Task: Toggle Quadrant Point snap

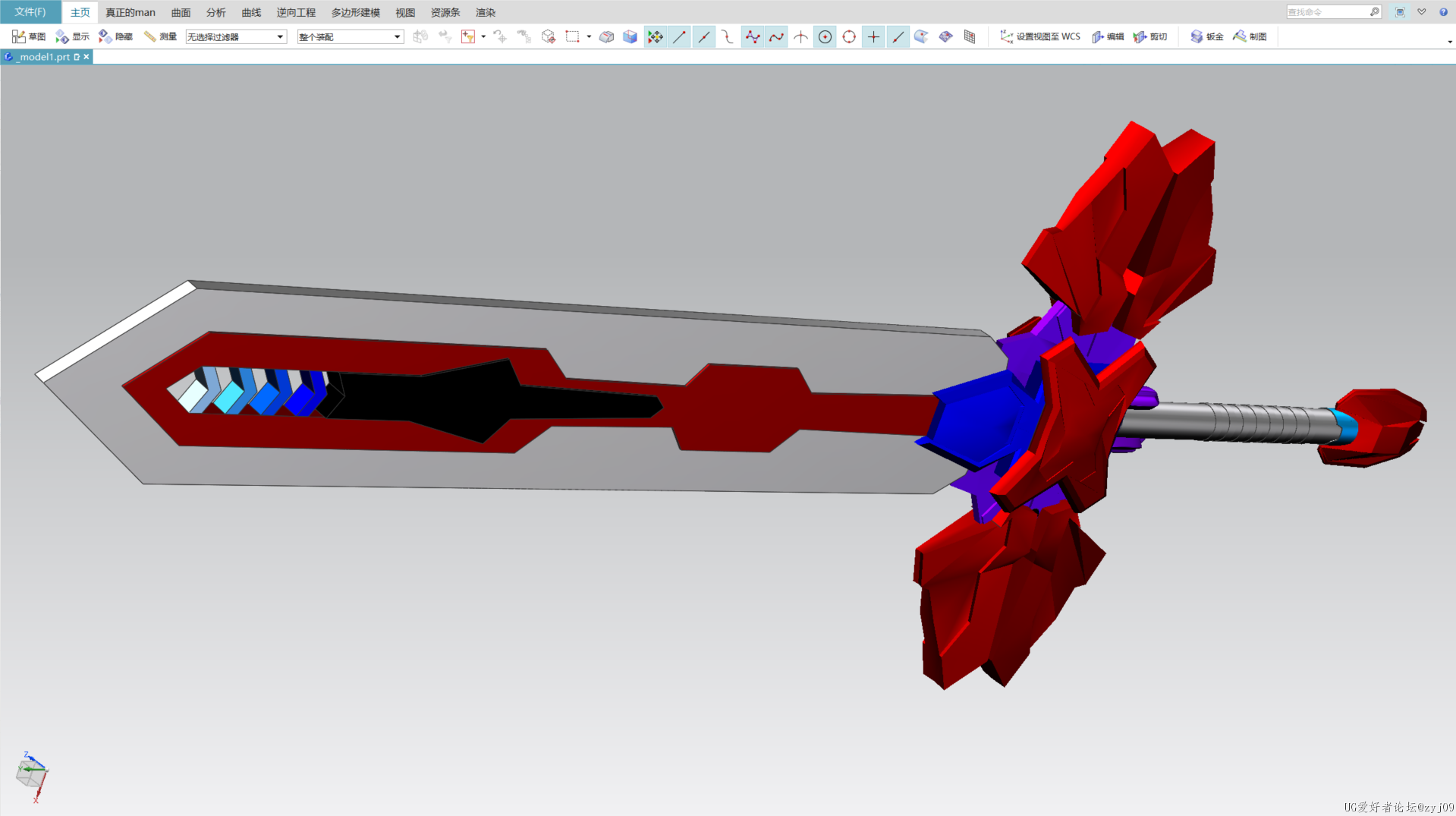Action: [x=849, y=36]
